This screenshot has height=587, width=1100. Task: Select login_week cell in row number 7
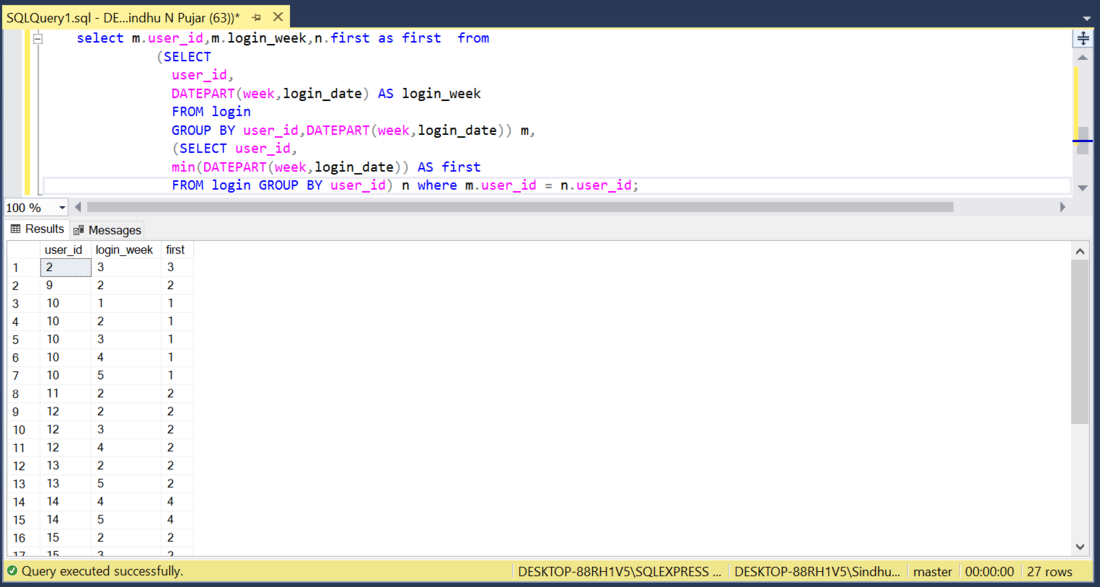tap(126, 375)
